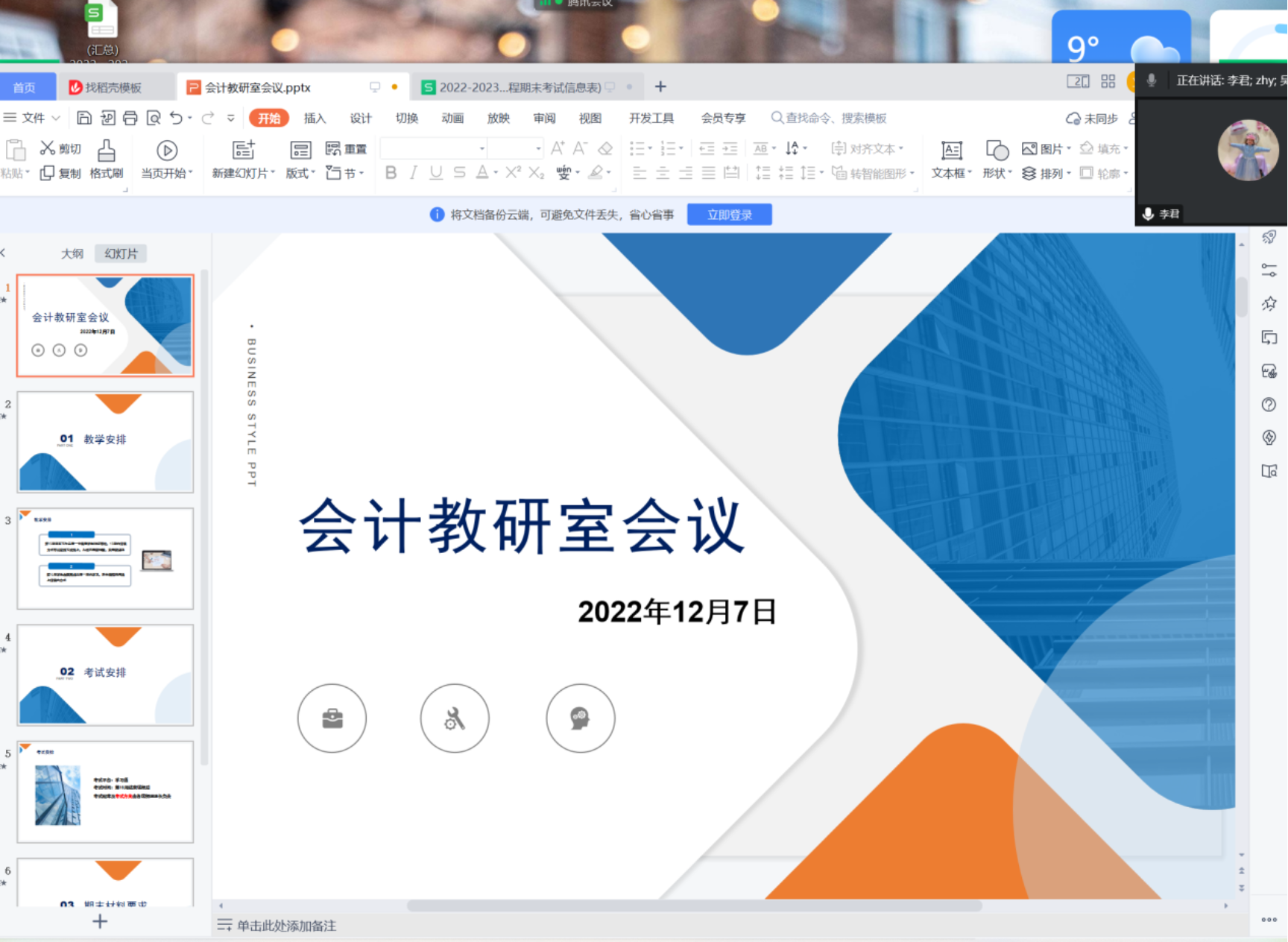This screenshot has width=1288, height=942.
Task: Click the Undo arrow icon
Action: pyautogui.click(x=176, y=118)
